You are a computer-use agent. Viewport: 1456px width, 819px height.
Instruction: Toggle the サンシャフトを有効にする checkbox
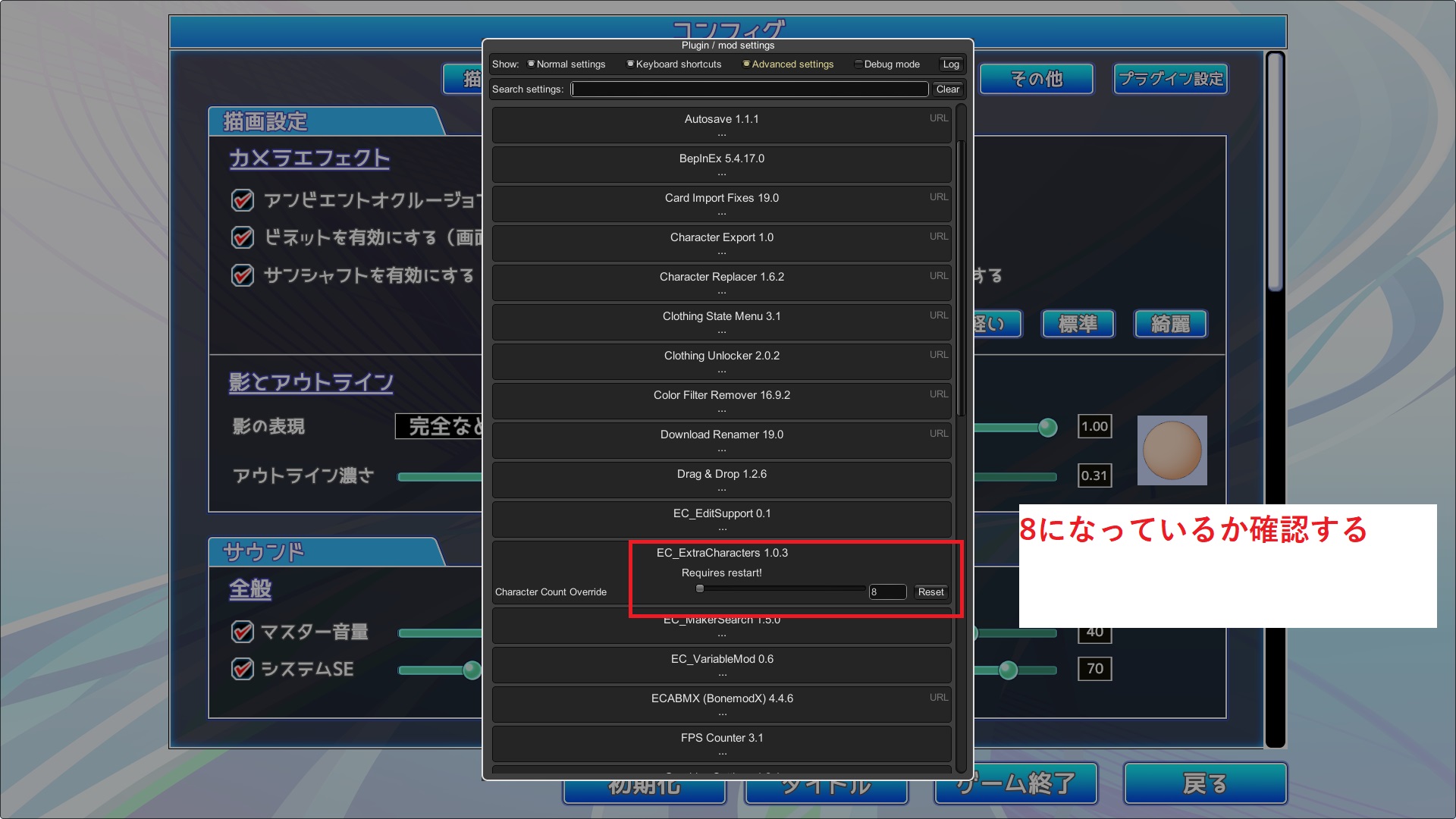tap(242, 275)
